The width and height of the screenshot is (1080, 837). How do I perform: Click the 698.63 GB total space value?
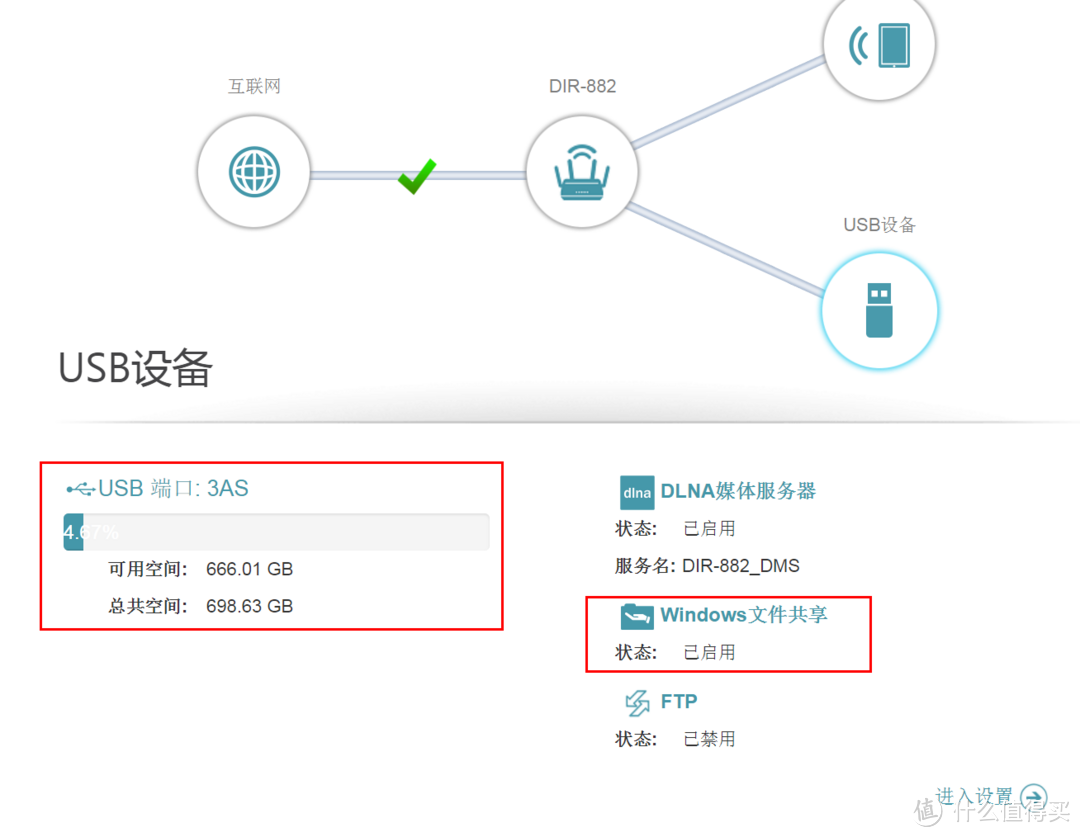click(x=249, y=606)
